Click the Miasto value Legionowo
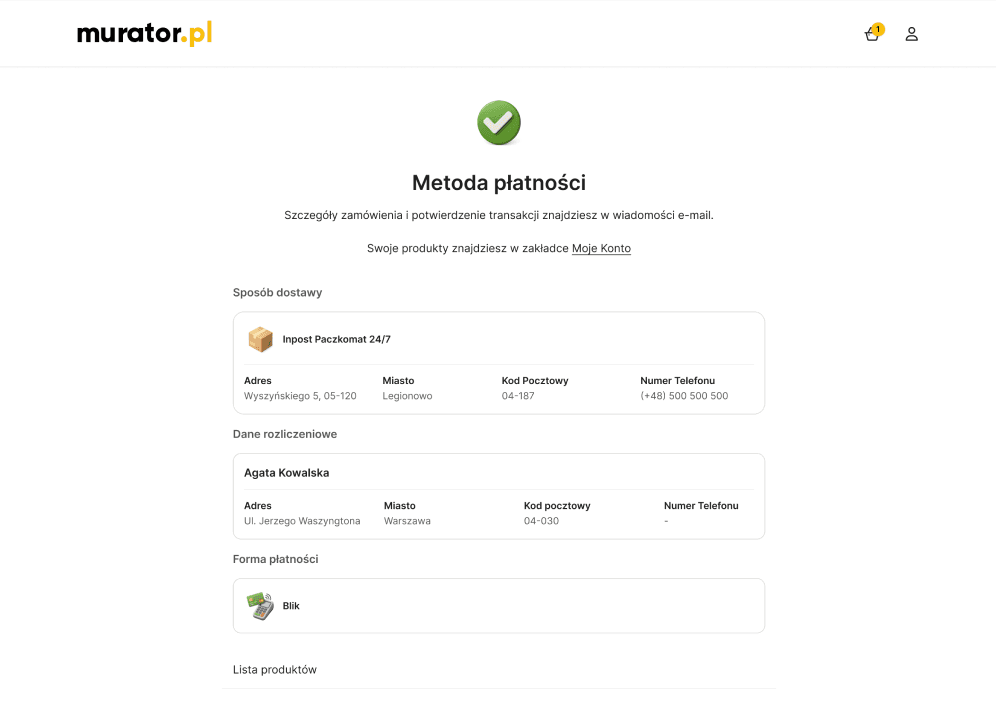 (x=407, y=395)
